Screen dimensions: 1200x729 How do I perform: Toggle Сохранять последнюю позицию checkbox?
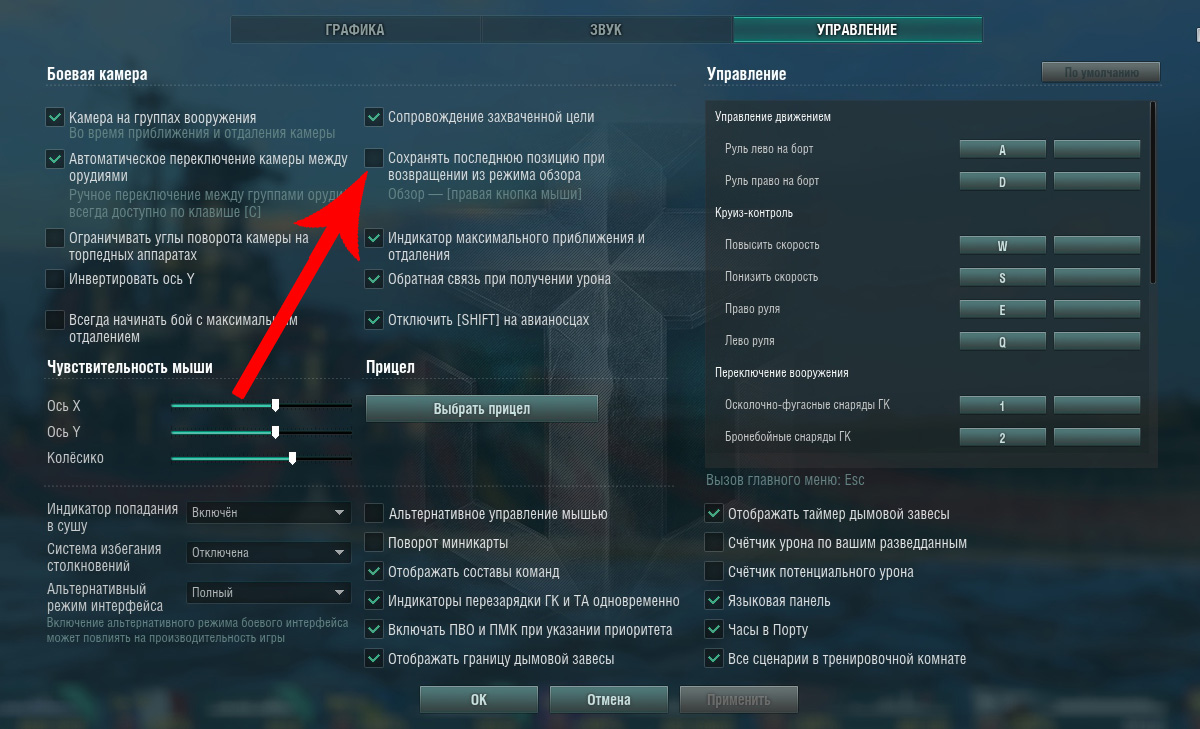click(x=374, y=158)
